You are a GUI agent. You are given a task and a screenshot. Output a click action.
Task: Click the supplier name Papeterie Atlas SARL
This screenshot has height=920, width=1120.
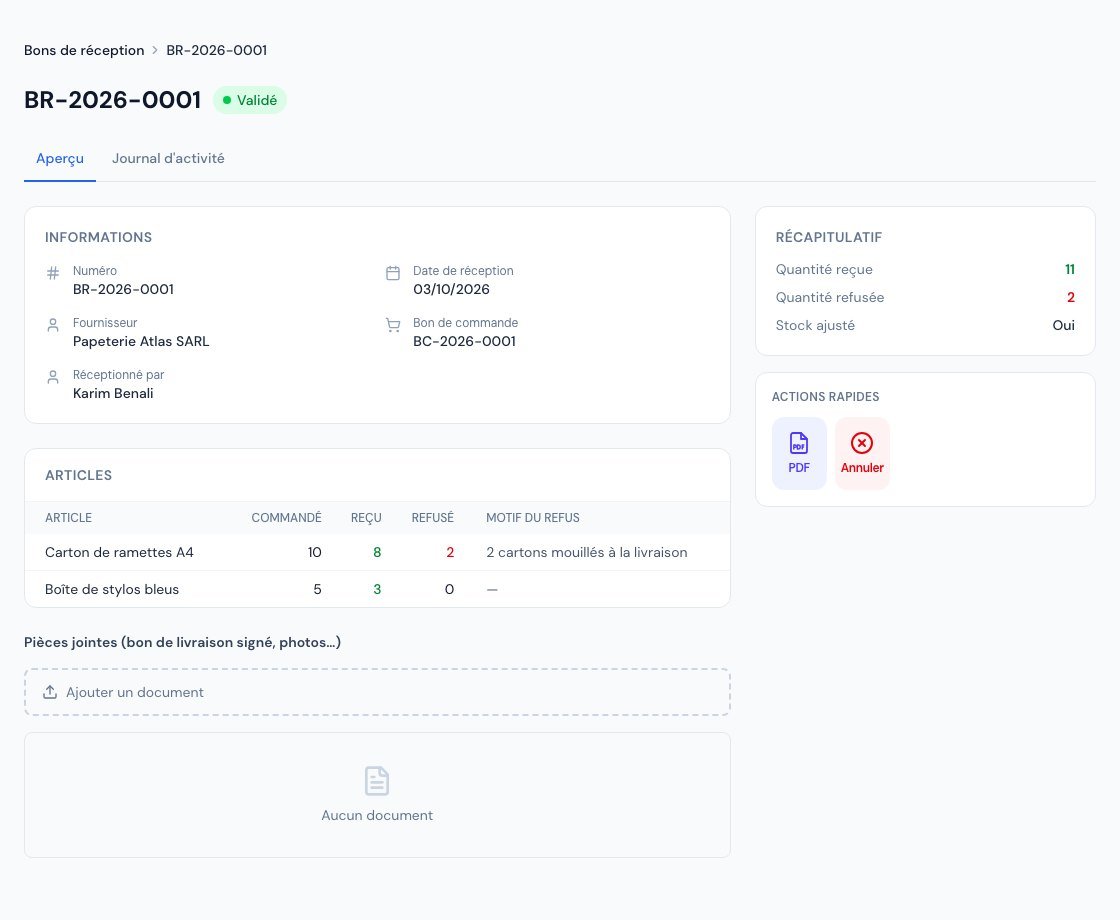coord(141,341)
